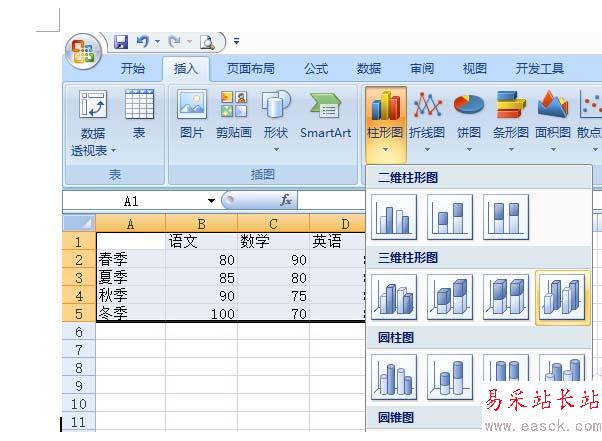Switch to the 开始 (Home) tab
This screenshot has height=441, width=602.
point(133,69)
